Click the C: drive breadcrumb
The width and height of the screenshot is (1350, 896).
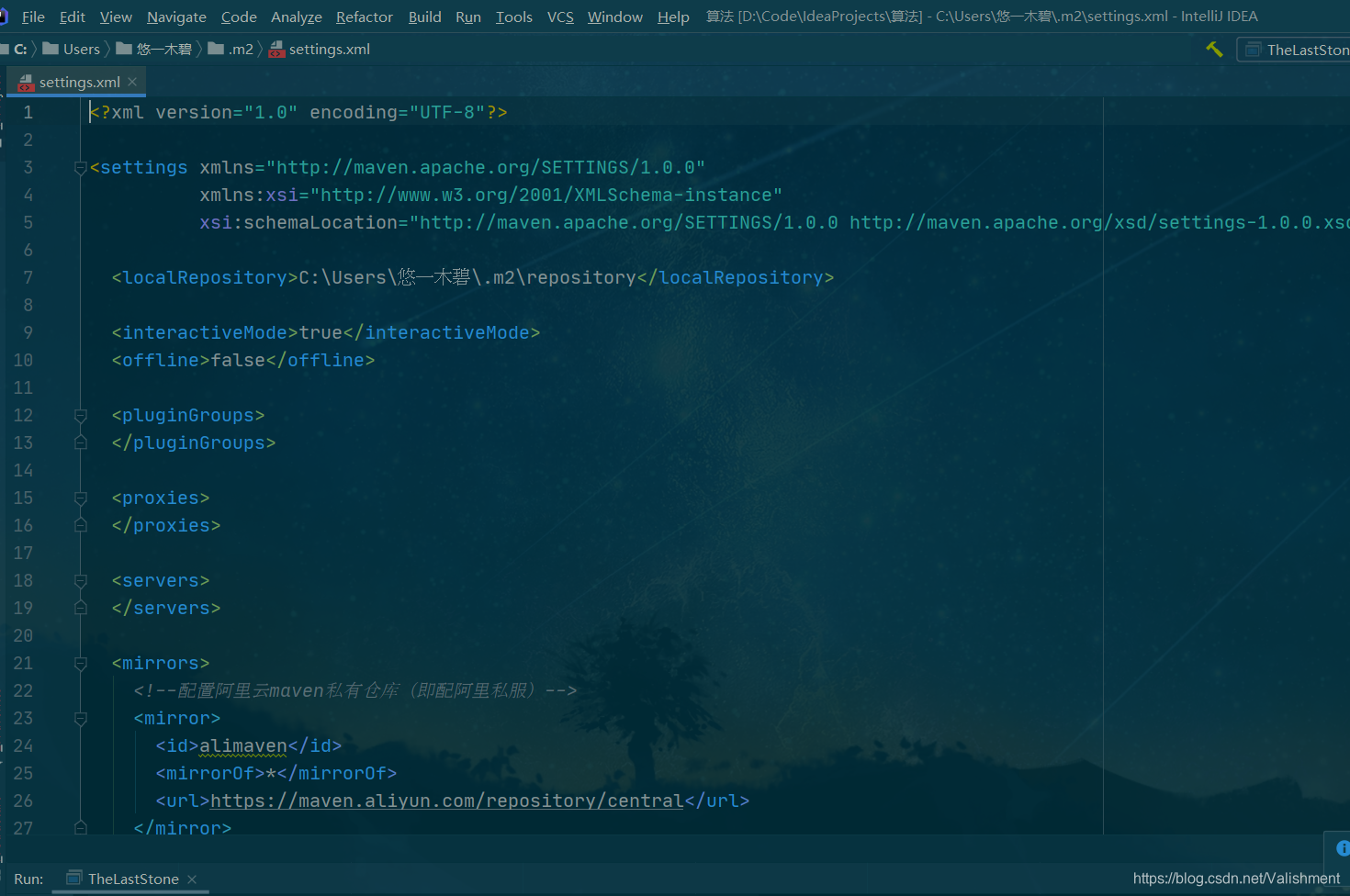coord(20,50)
